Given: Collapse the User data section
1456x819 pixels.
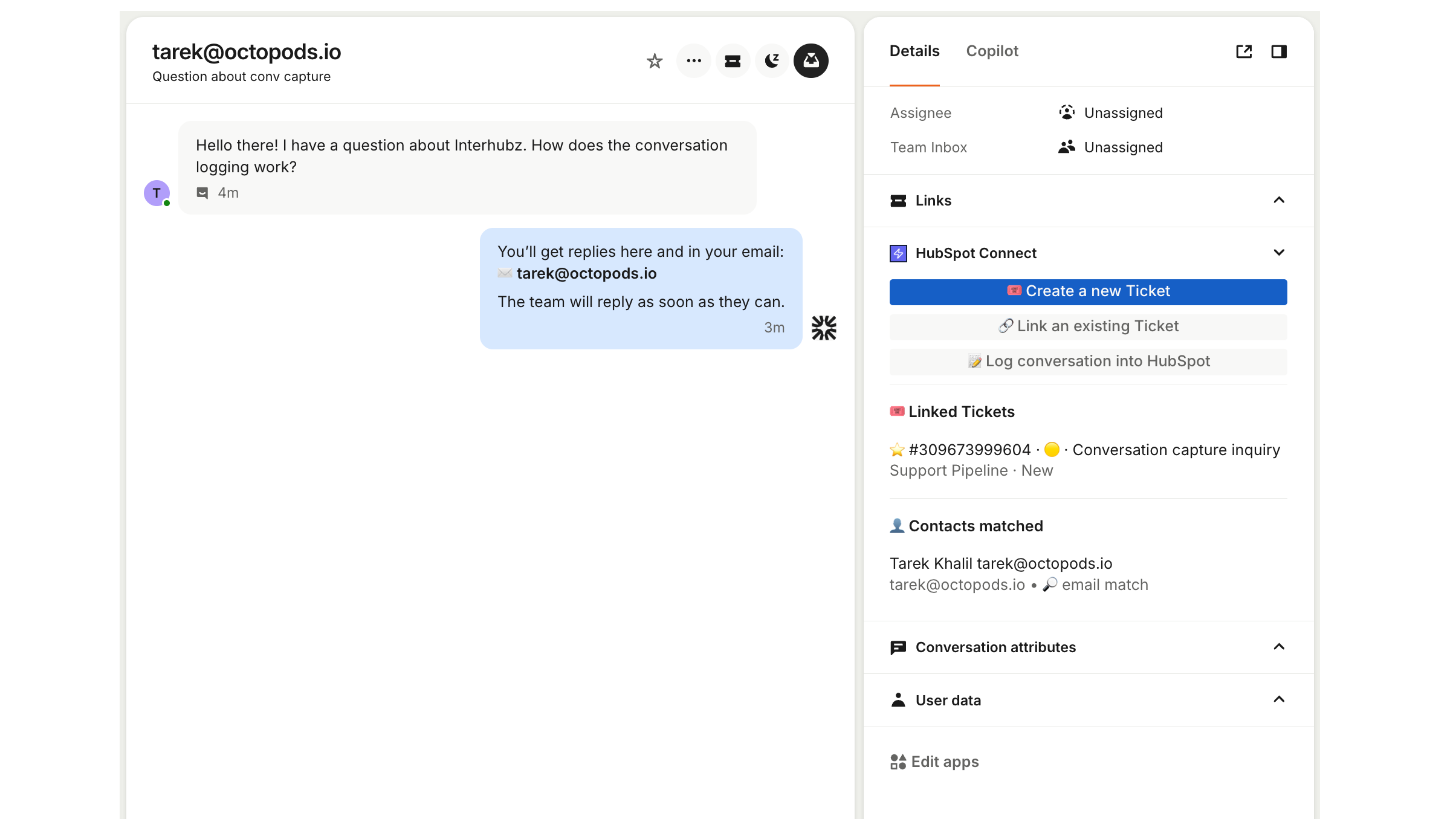Looking at the screenshot, I should point(1280,699).
